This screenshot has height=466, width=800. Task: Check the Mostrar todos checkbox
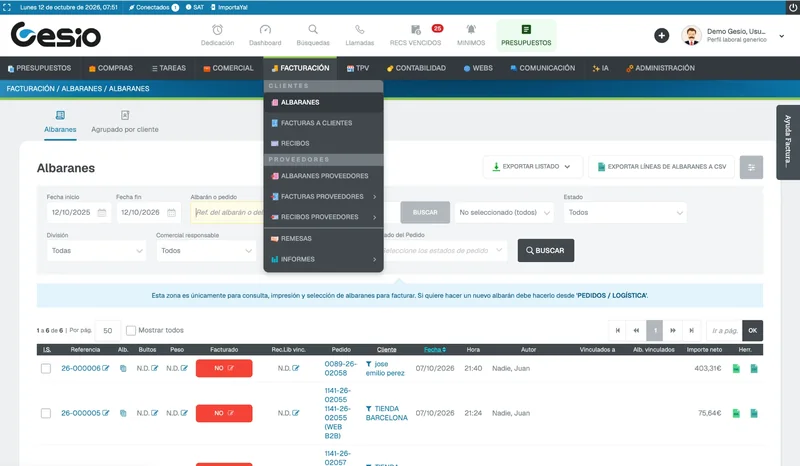pyautogui.click(x=131, y=330)
